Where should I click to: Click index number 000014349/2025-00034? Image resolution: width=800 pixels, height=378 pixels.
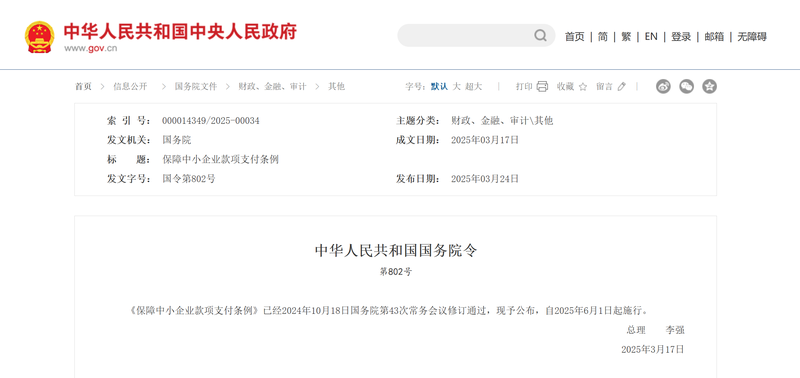point(211,121)
